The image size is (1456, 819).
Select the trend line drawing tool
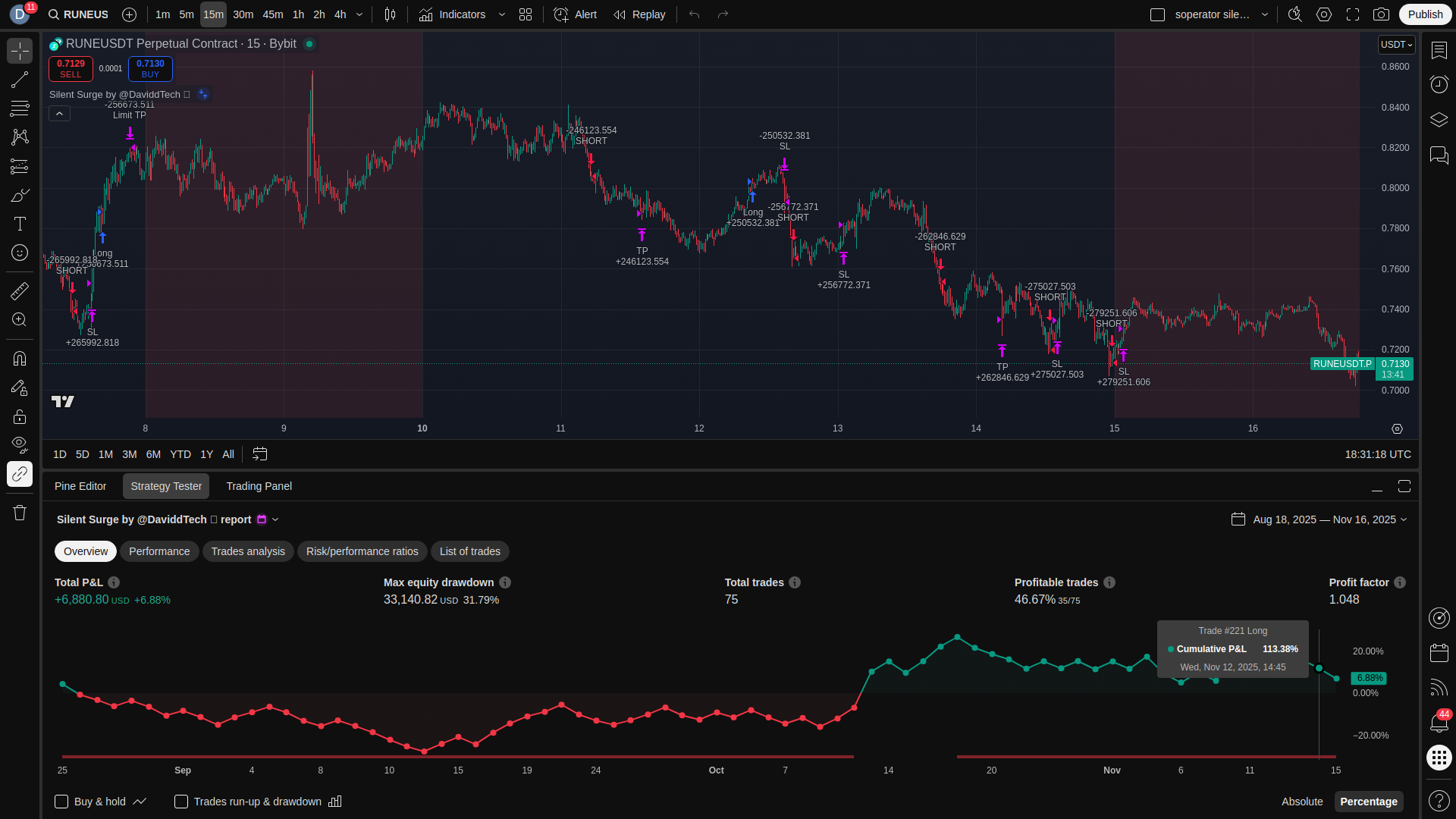(x=20, y=80)
